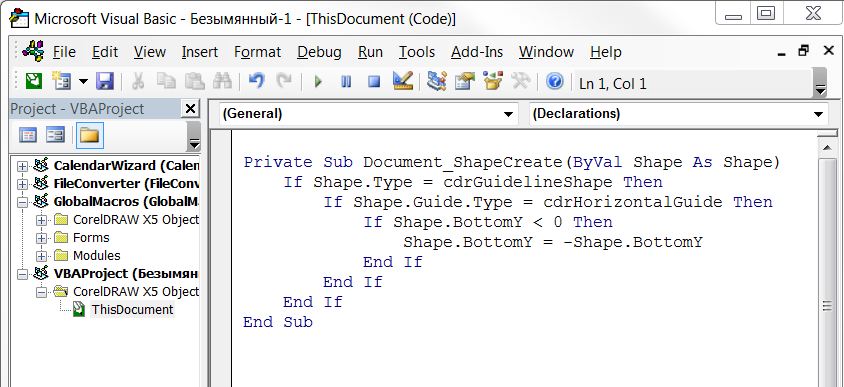Click the cdrGuidelineShape text in code
Image resolution: width=844 pixels, height=387 pixels.
click(528, 182)
